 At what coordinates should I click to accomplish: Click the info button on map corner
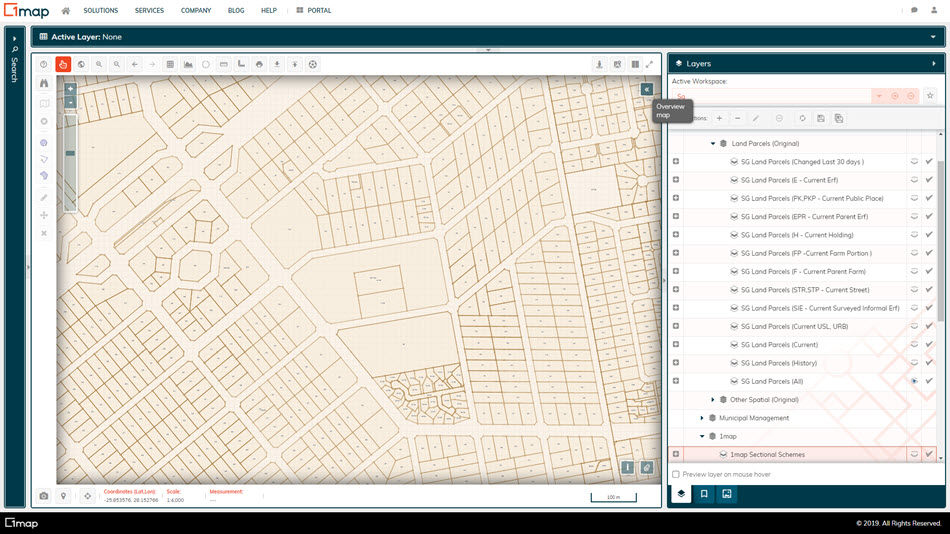click(628, 467)
